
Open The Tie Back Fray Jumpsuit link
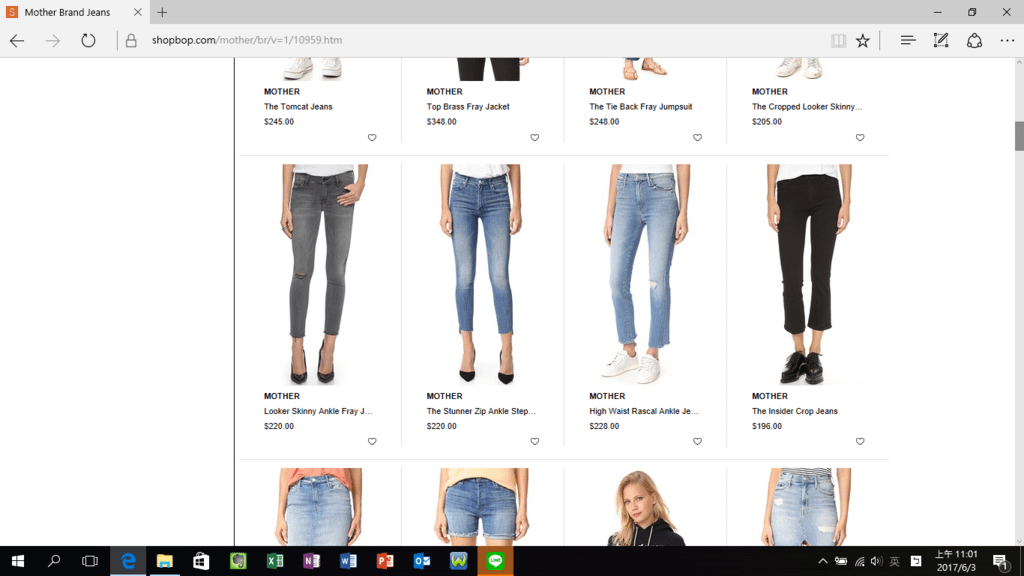pos(641,107)
